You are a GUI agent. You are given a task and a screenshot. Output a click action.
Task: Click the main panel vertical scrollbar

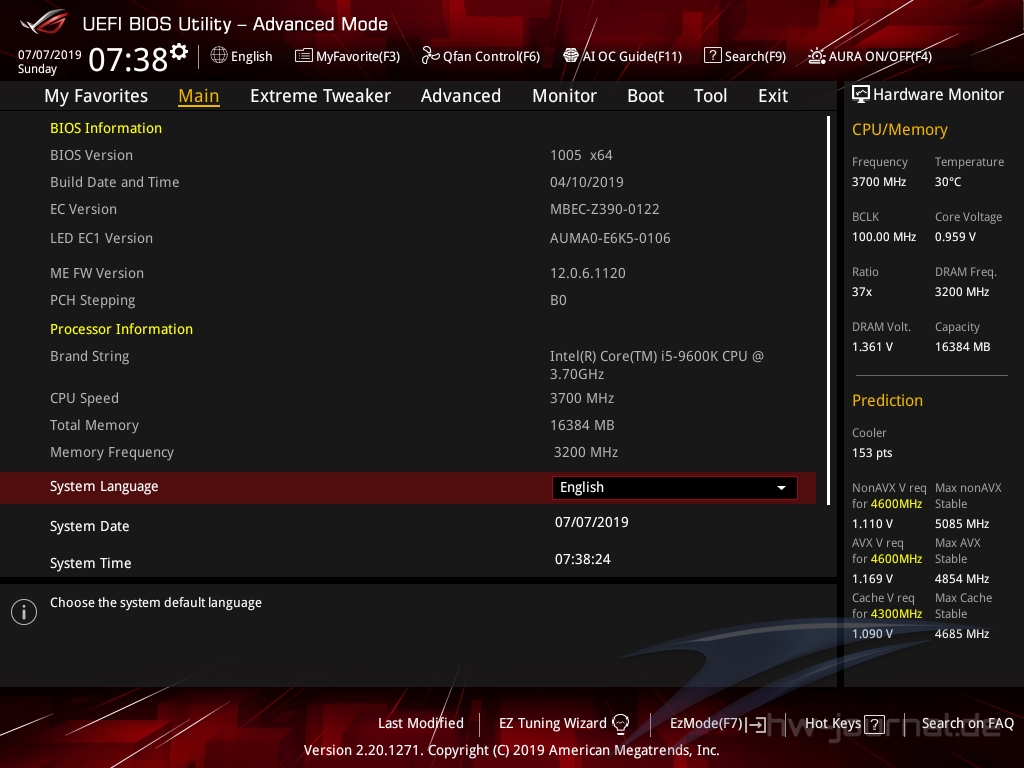[x=828, y=311]
